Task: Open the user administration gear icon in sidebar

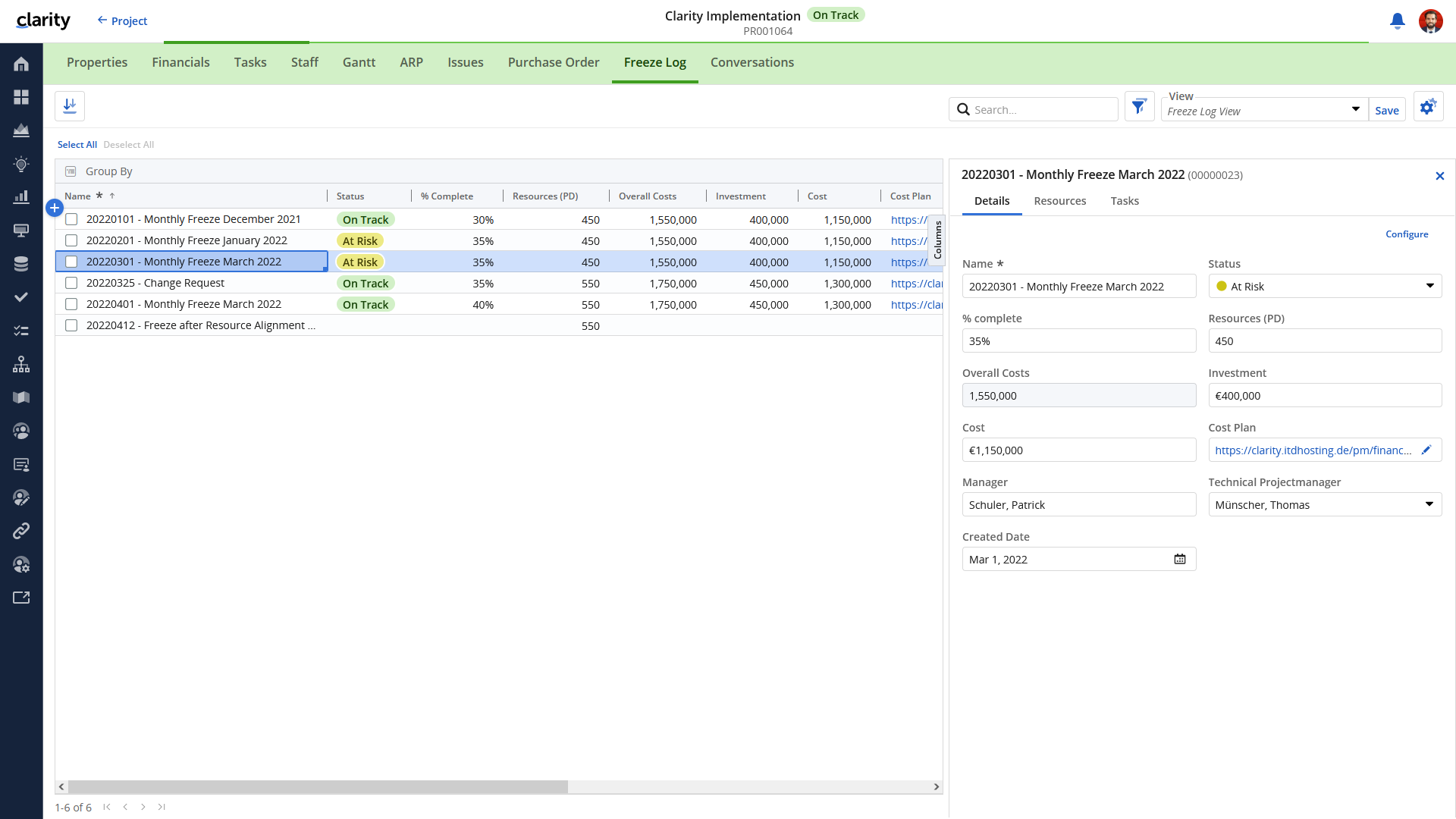Action: click(x=21, y=564)
